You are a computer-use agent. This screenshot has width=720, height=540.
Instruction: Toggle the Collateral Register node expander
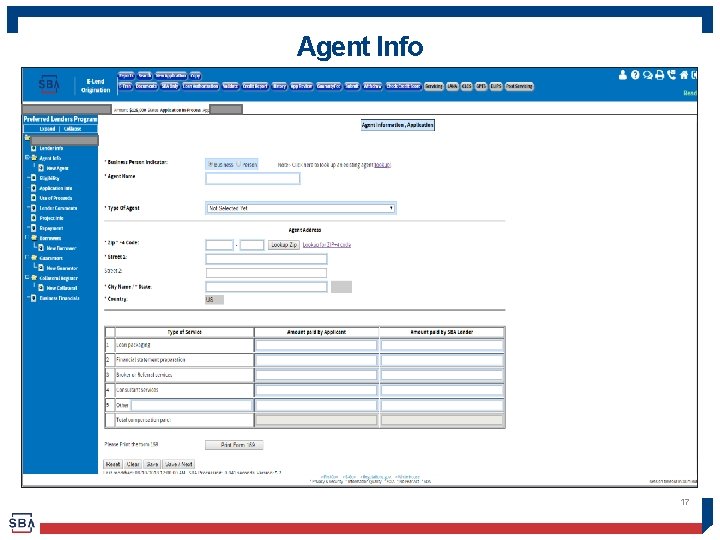pyautogui.click(x=27, y=277)
